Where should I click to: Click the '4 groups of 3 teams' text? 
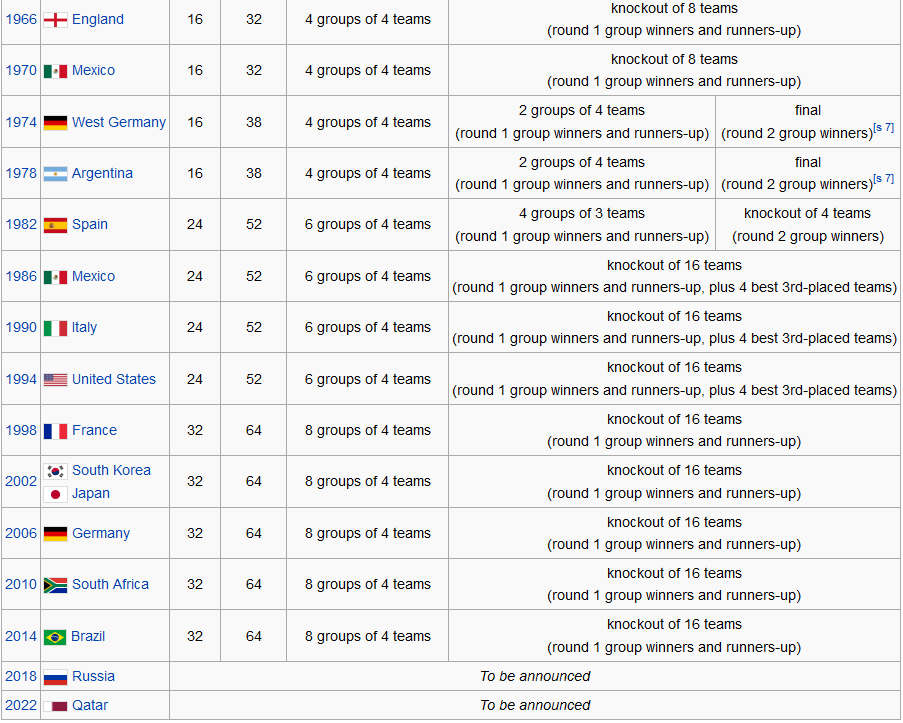point(582,213)
